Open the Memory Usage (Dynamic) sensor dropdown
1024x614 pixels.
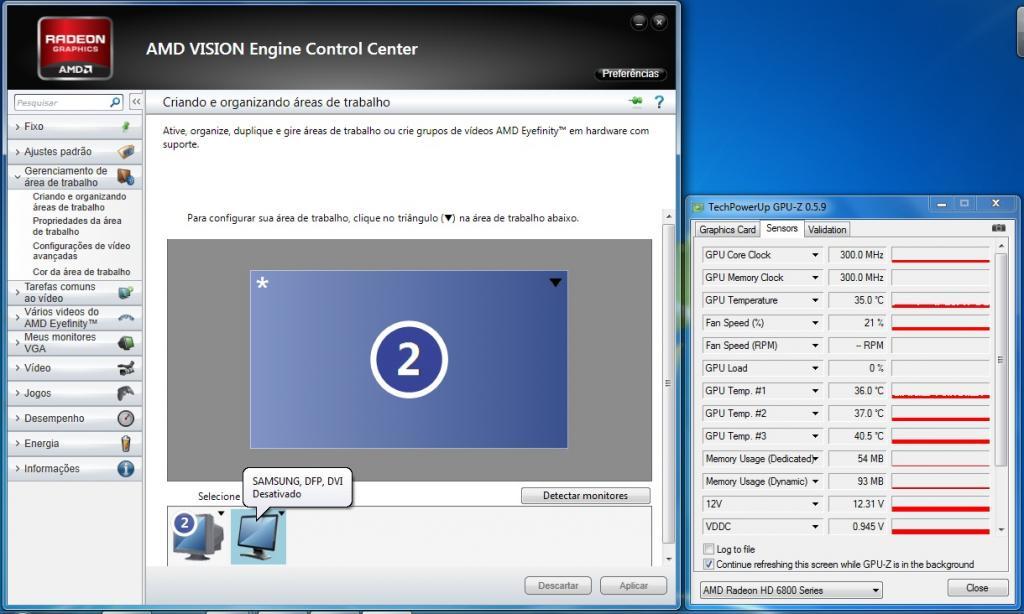tap(815, 481)
